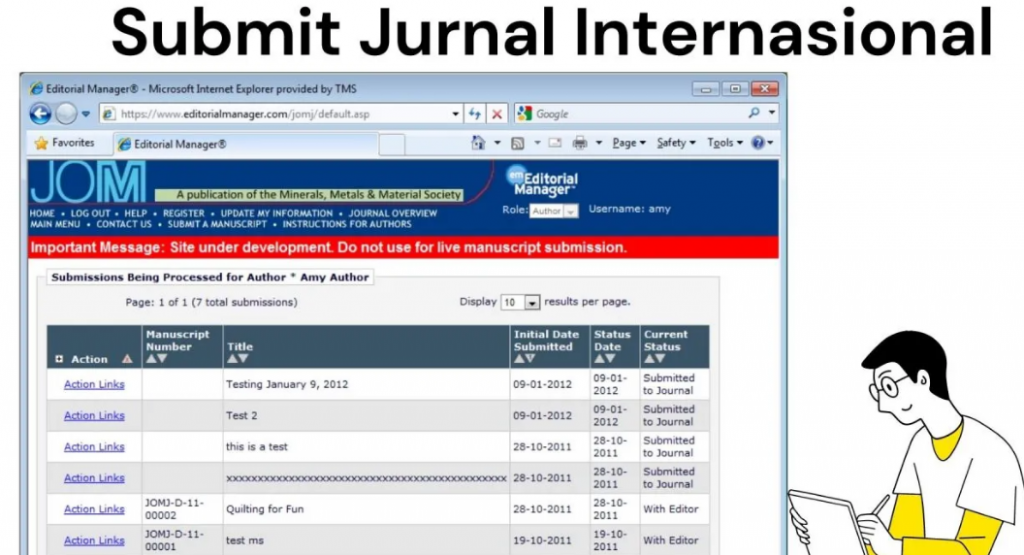Open the Role Author dropdown
1024x555 pixels.
point(553,211)
